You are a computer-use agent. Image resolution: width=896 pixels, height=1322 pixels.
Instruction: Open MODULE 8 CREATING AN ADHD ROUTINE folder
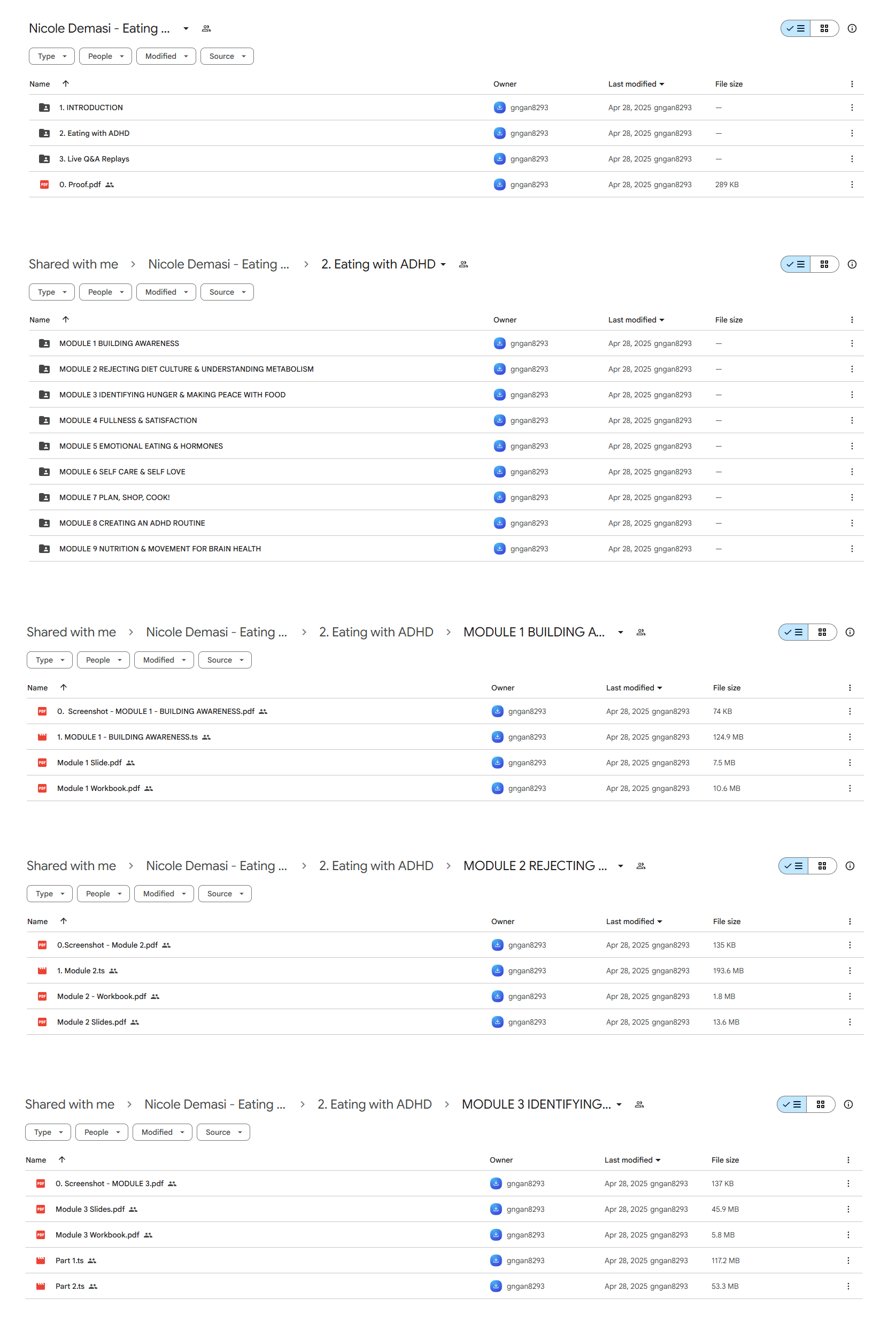446,523
